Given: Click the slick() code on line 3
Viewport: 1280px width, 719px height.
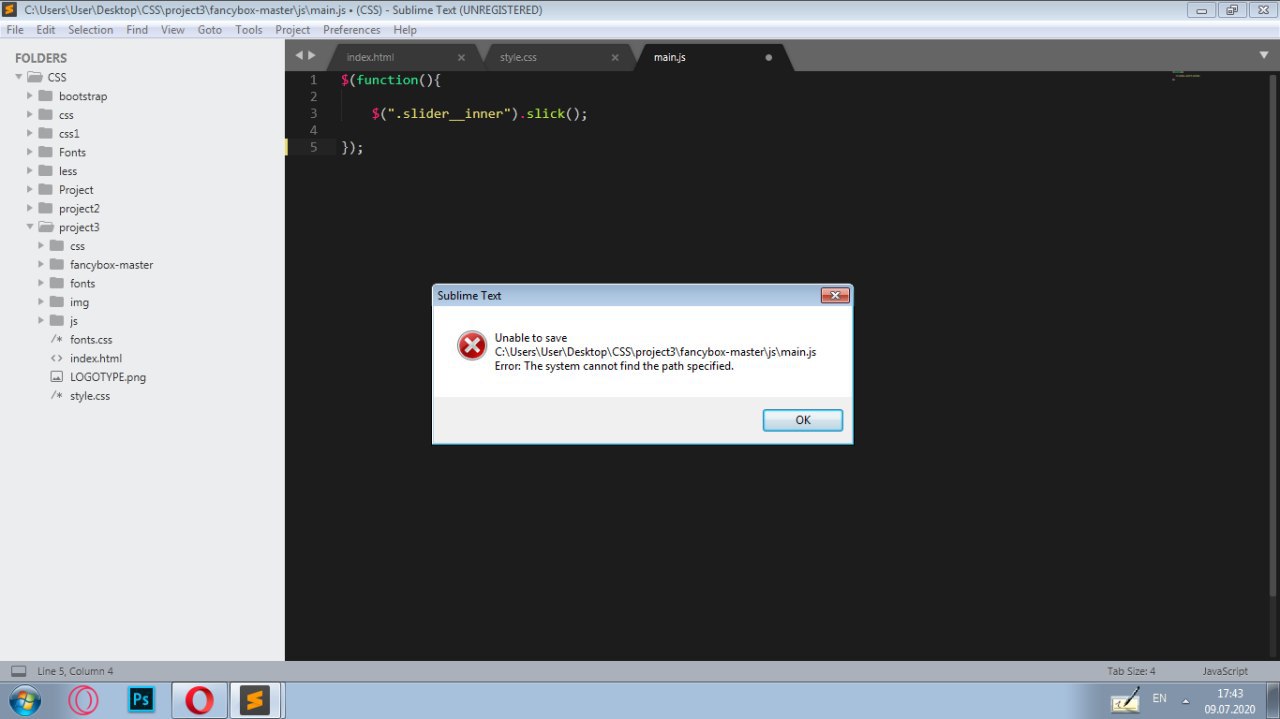Looking at the screenshot, I should pos(557,113).
